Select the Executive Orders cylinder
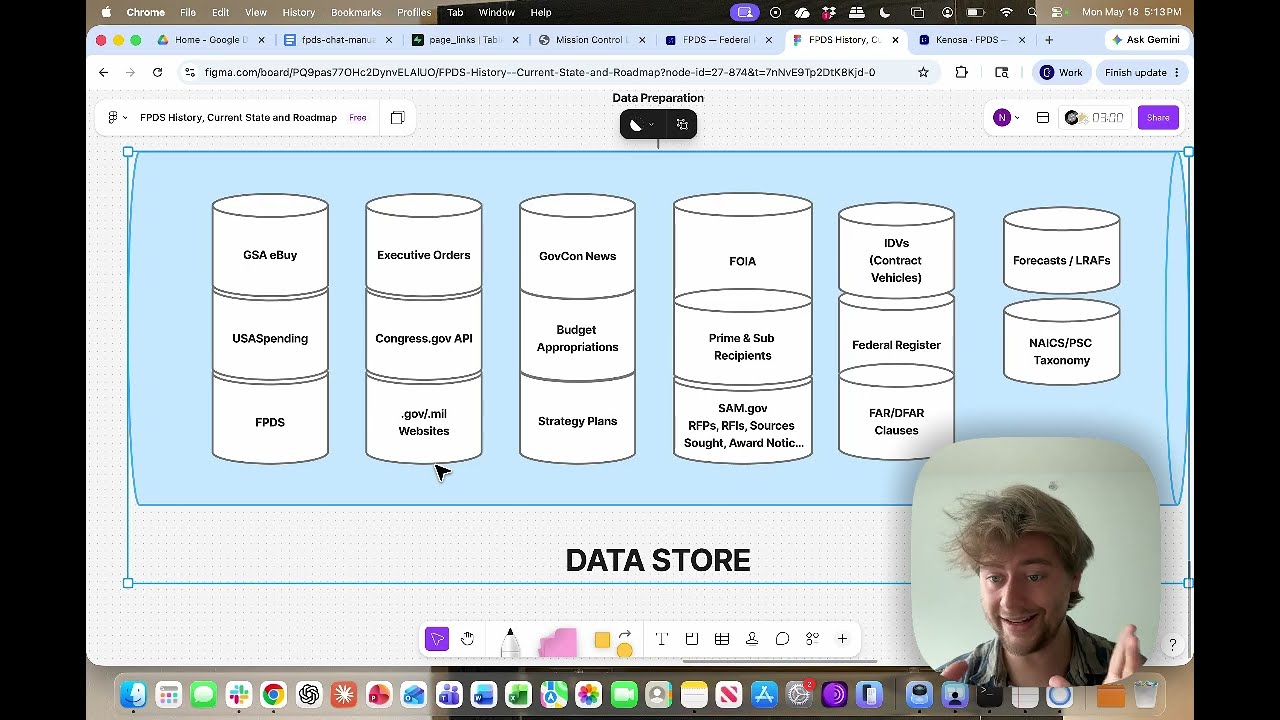This screenshot has height=720, width=1280. [424, 247]
